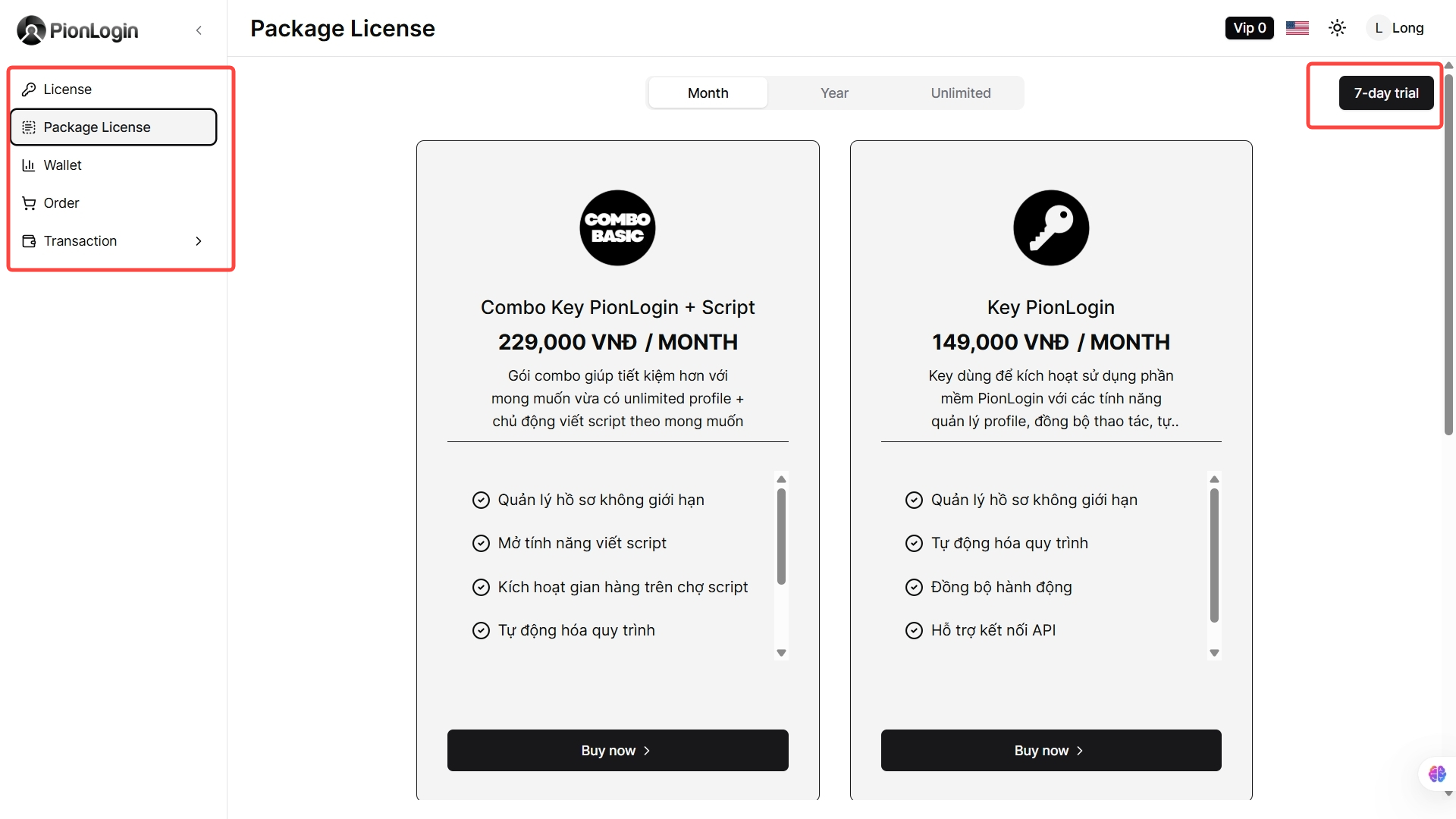1456x819 pixels.
Task: Open the License page via key icon
Action: tap(29, 89)
